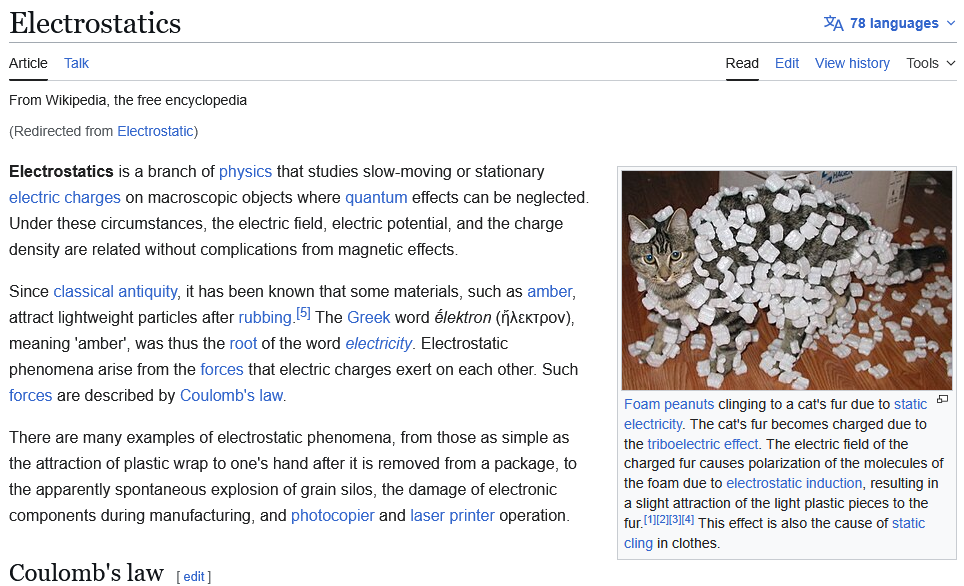Screen dimensions: 964x586
Task: Click the forces link after 'arise from the'
Action: 222,370
